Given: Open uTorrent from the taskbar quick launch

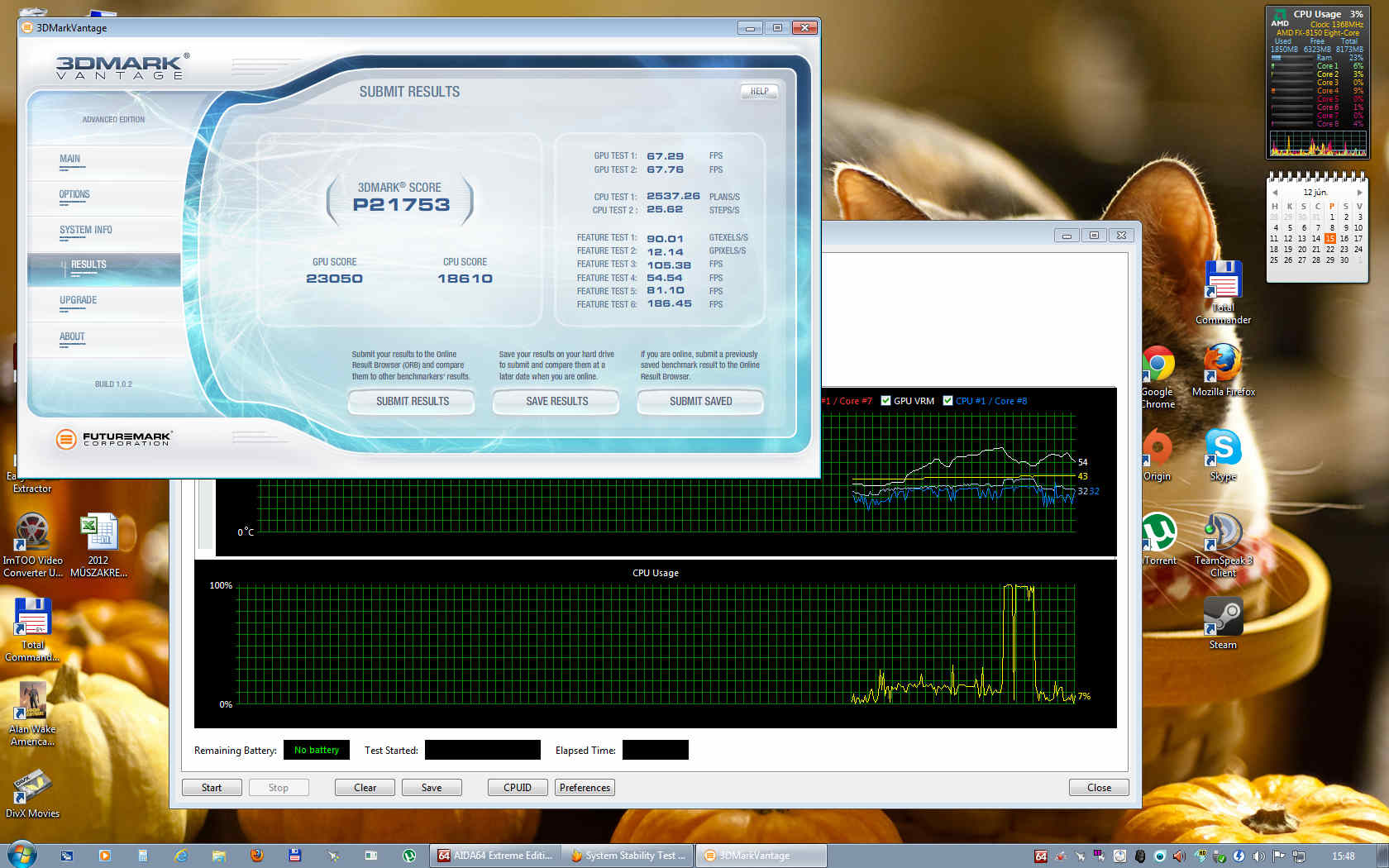Looking at the screenshot, I should [409, 856].
